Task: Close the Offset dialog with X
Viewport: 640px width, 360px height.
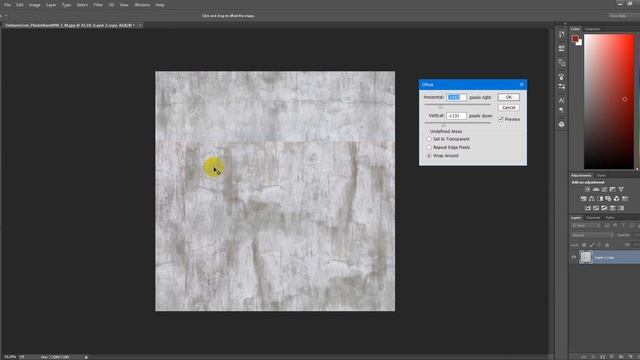Action: tap(522, 84)
